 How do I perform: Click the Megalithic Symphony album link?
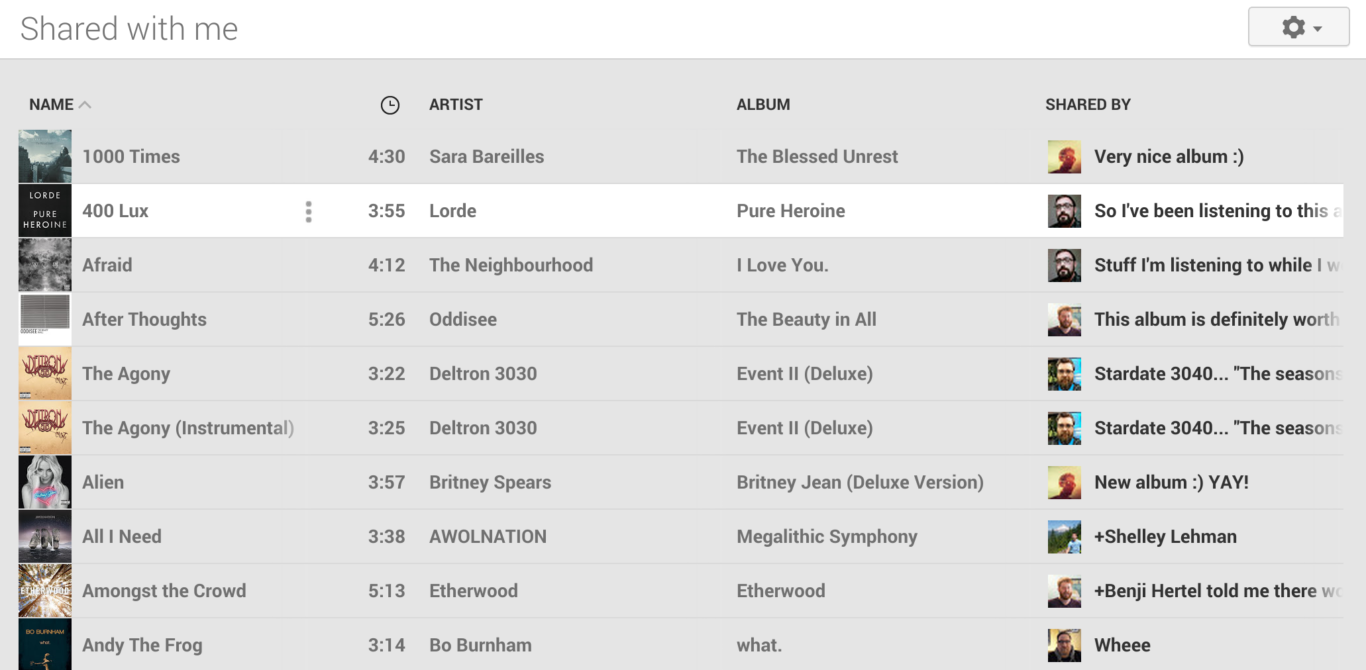coord(827,537)
